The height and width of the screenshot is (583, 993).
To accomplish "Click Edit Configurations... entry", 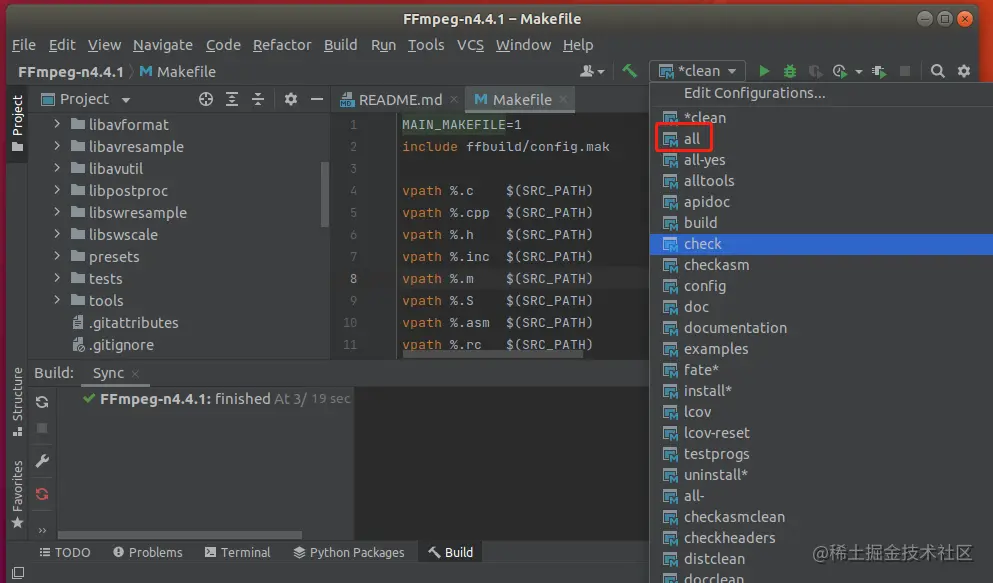I will point(754,93).
